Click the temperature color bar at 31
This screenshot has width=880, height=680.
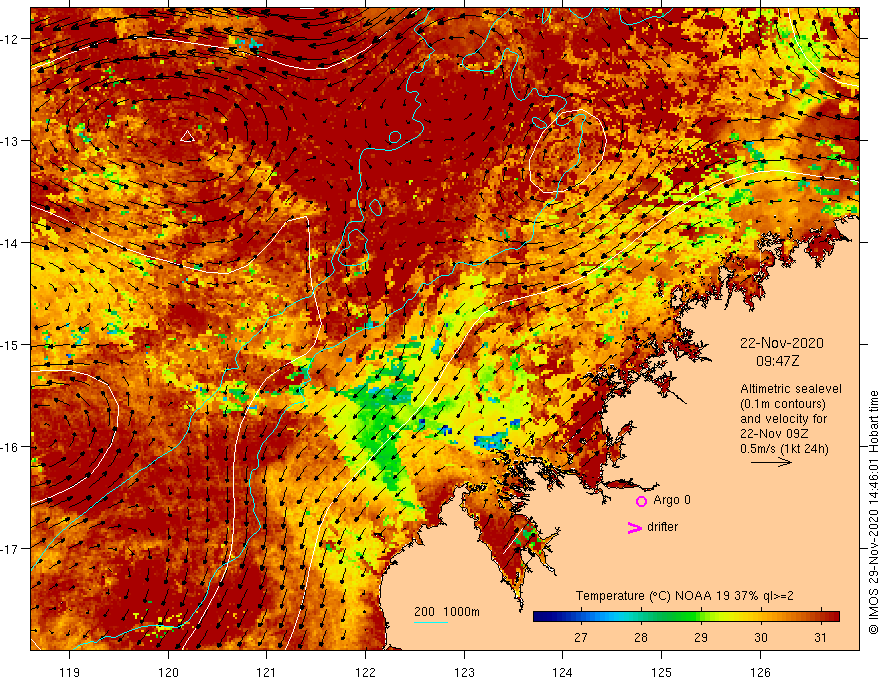[x=821, y=617]
